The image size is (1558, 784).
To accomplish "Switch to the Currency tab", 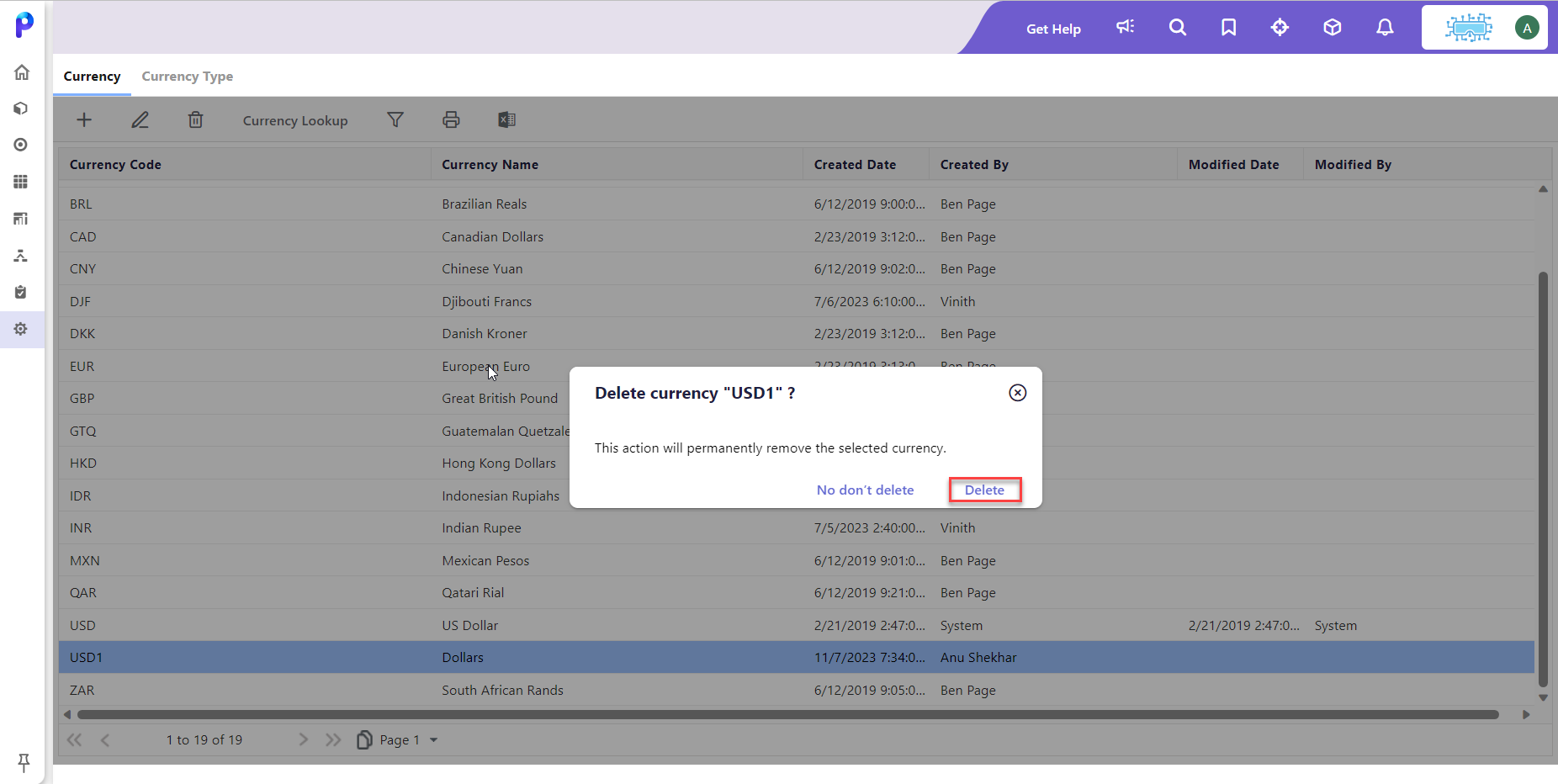I will pos(92,76).
